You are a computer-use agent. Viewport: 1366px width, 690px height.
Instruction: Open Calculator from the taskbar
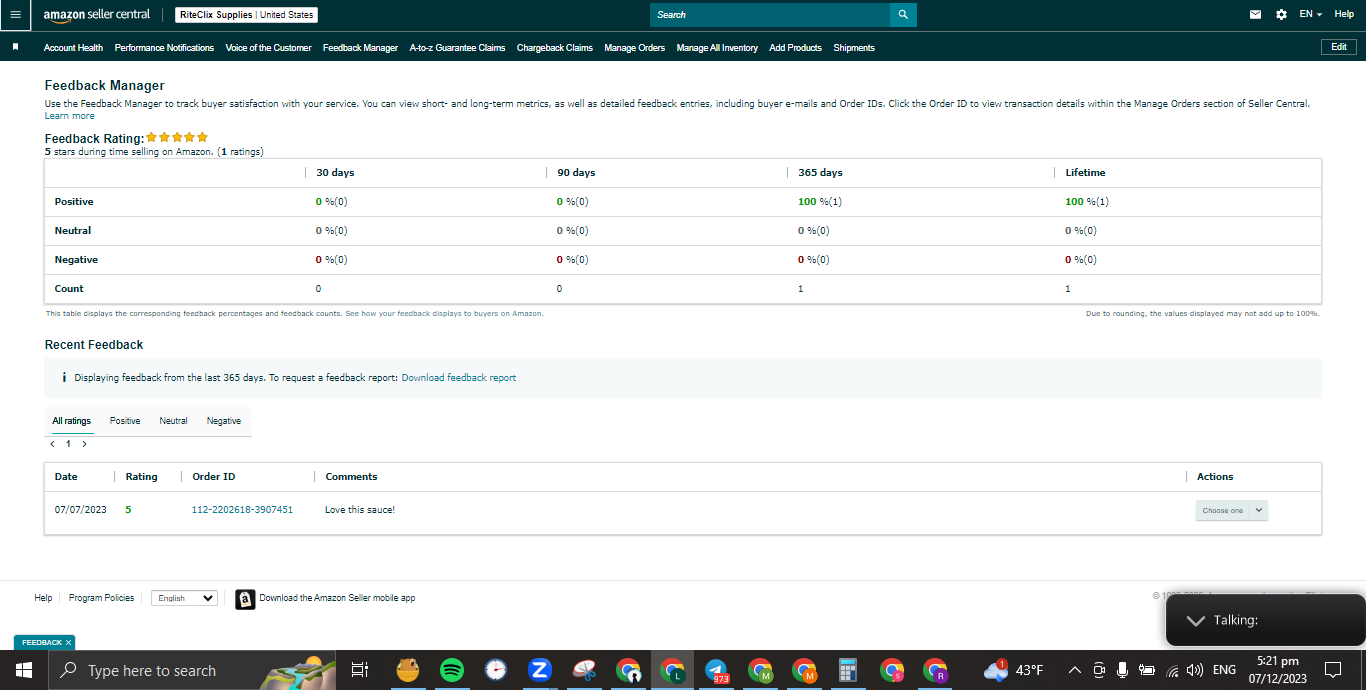[x=848, y=670]
